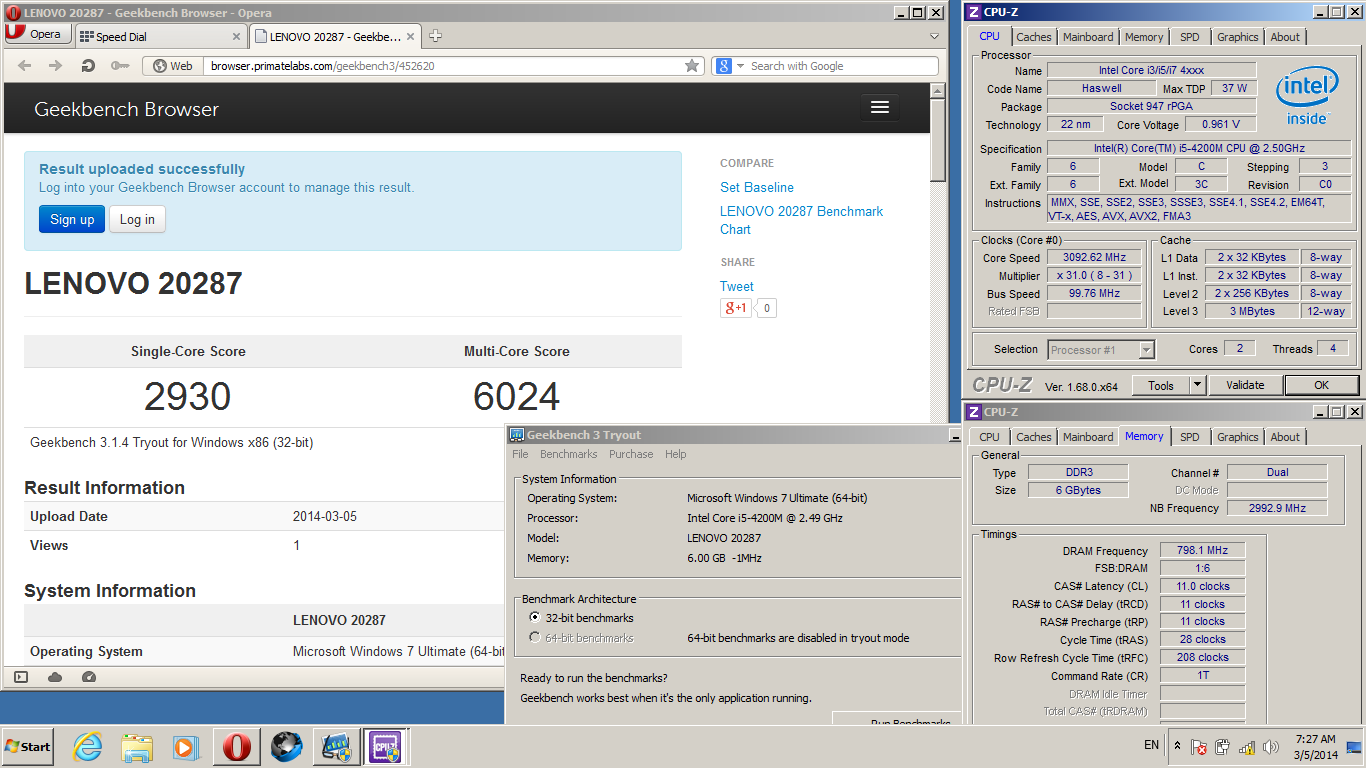Toggle Opera's panel icon in status bar

(21, 677)
